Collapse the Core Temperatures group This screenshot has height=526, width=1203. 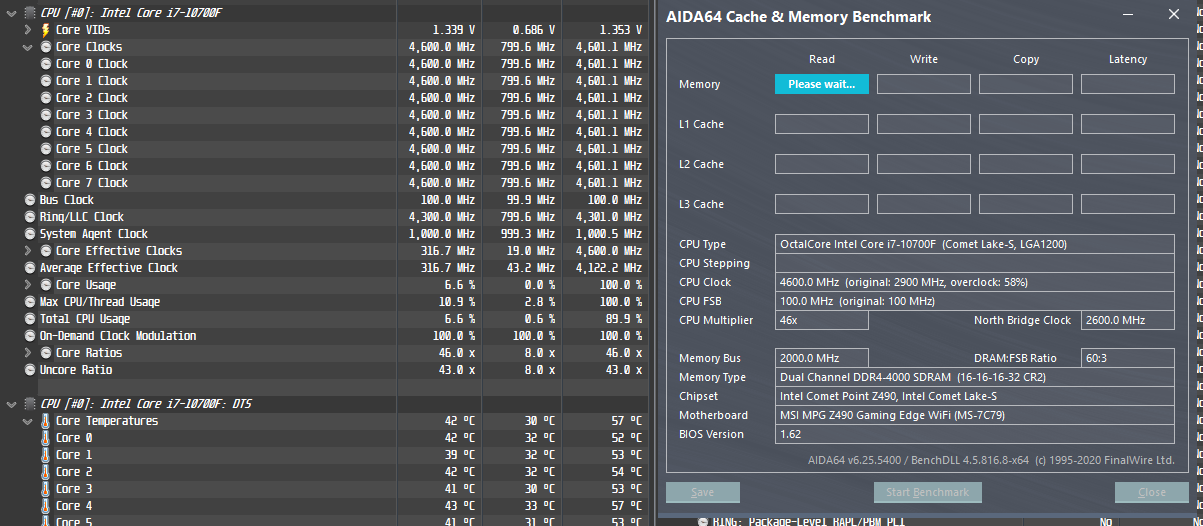point(28,421)
